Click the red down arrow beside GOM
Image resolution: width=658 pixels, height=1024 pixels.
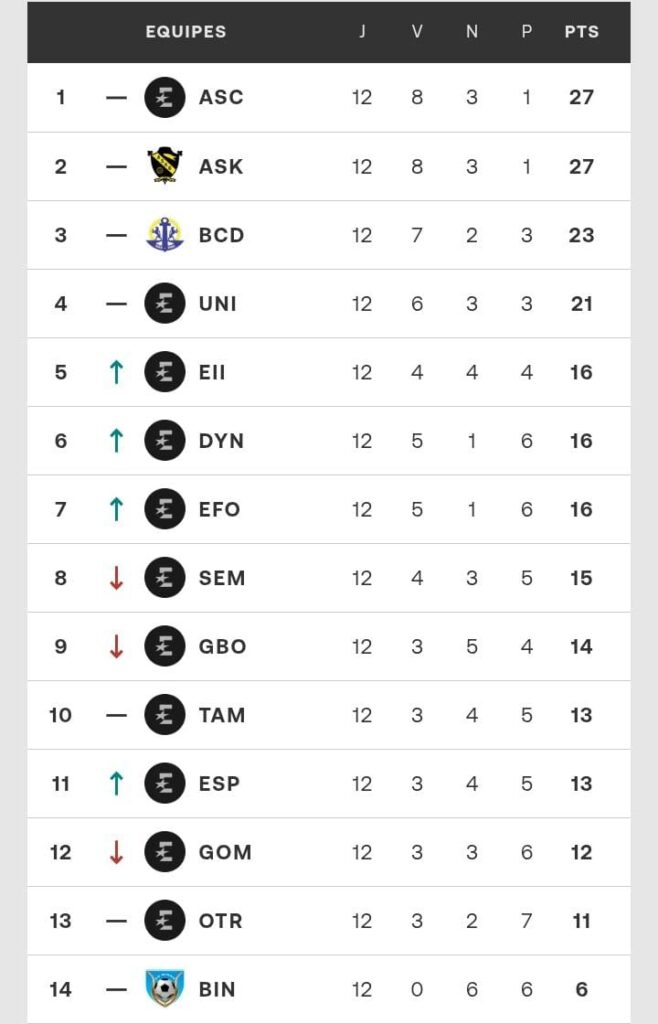116,852
